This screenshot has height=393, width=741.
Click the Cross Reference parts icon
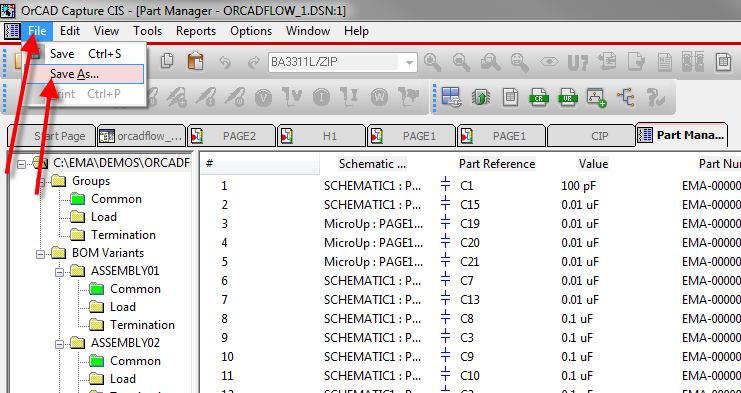(694, 62)
